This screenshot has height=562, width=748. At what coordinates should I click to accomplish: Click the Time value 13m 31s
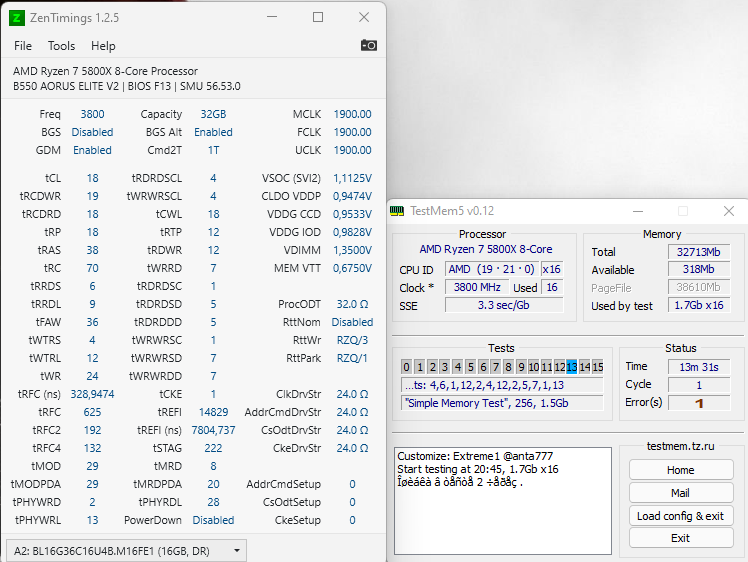pyautogui.click(x=699, y=367)
